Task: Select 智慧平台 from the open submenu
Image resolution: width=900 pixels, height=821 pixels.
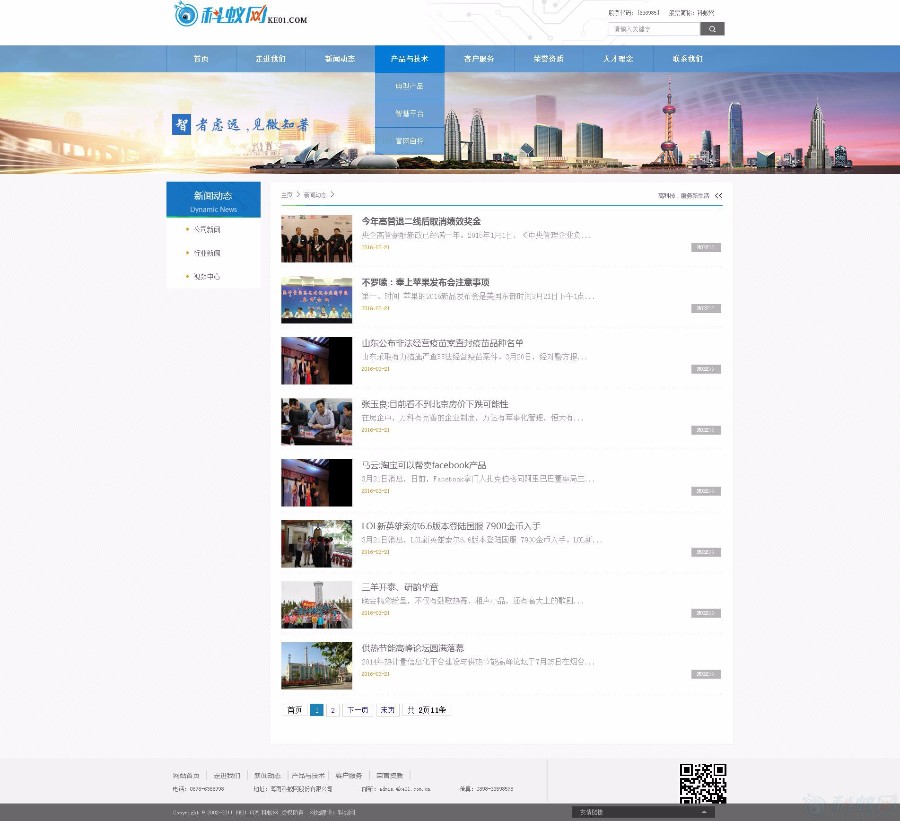Action: (x=410, y=113)
